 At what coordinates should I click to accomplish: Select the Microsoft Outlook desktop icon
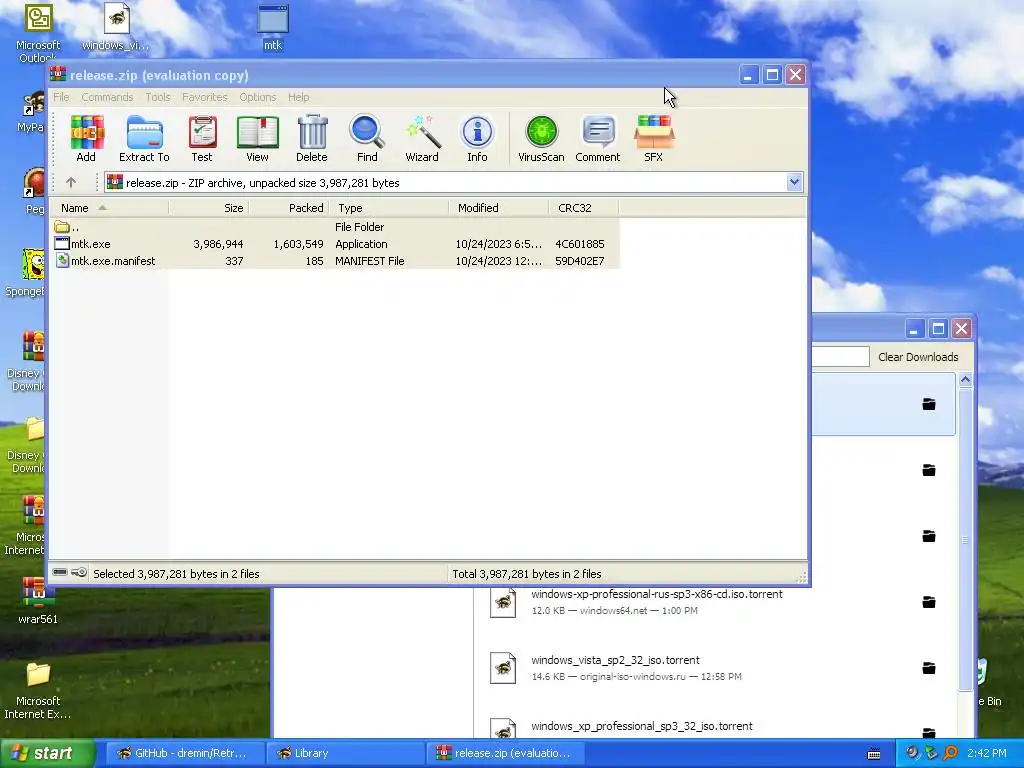[x=38, y=33]
